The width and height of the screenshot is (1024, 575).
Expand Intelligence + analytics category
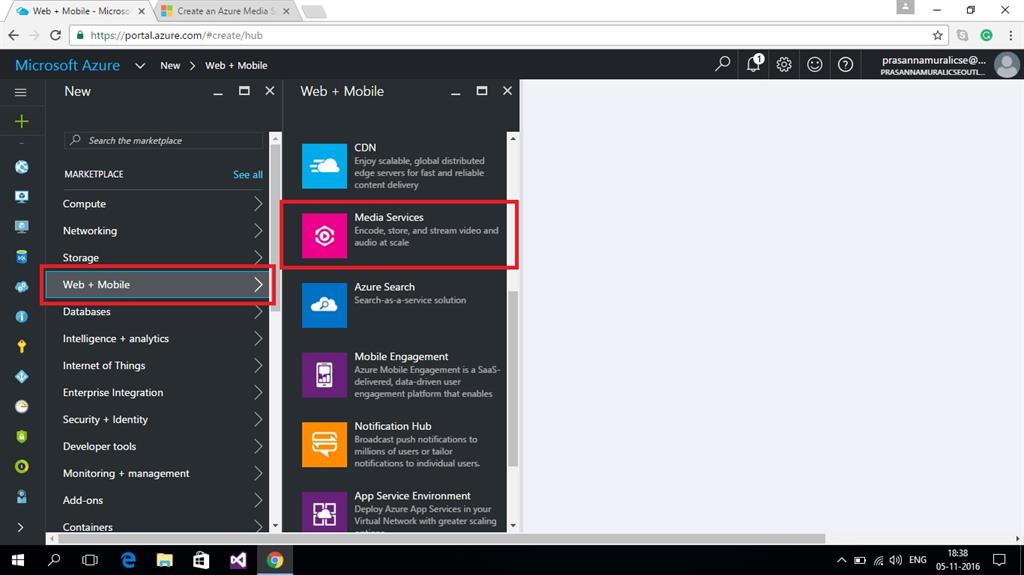(157, 338)
